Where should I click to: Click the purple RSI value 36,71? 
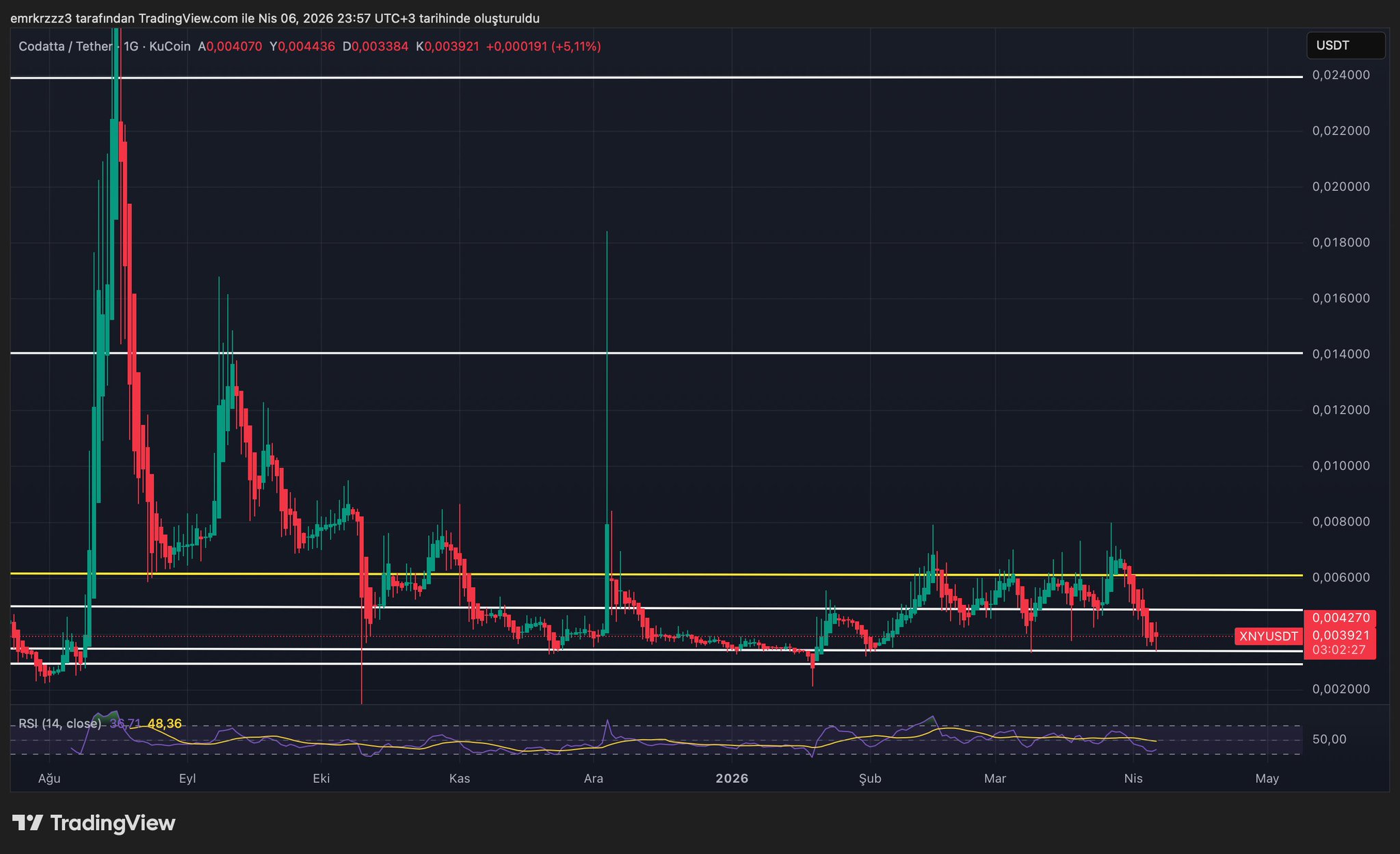point(125,723)
